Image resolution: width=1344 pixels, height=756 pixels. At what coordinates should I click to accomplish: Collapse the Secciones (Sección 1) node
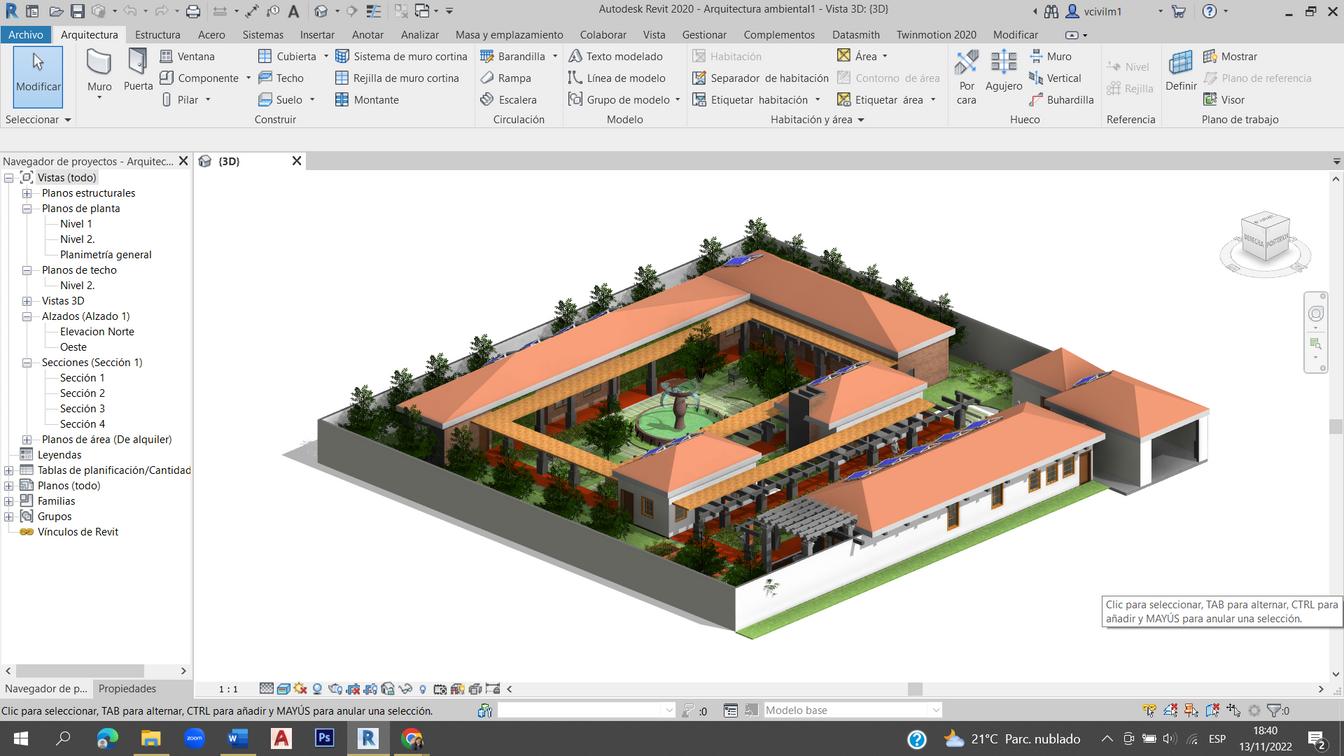27,363
